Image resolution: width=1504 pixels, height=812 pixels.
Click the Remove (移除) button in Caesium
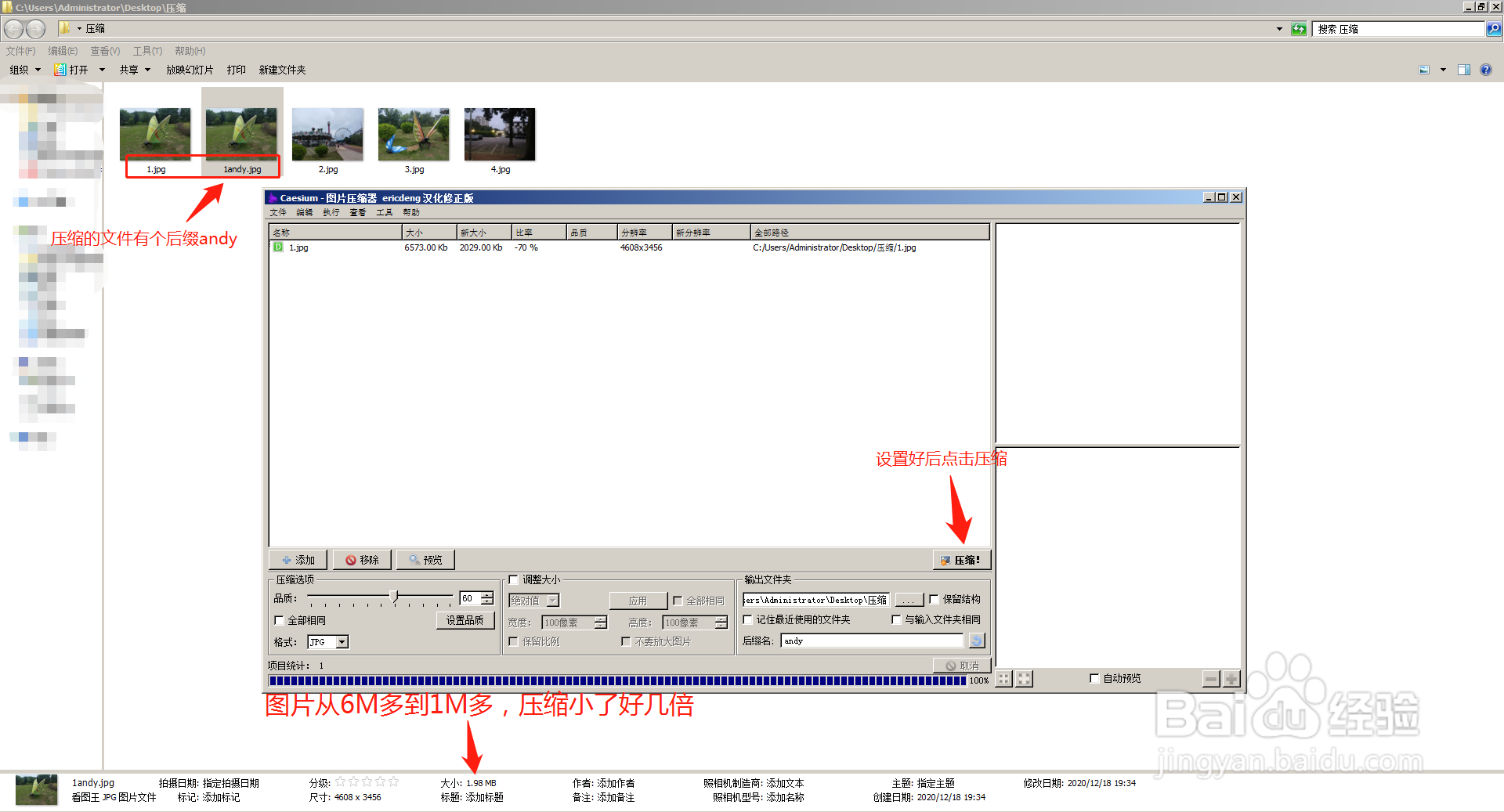[362, 560]
